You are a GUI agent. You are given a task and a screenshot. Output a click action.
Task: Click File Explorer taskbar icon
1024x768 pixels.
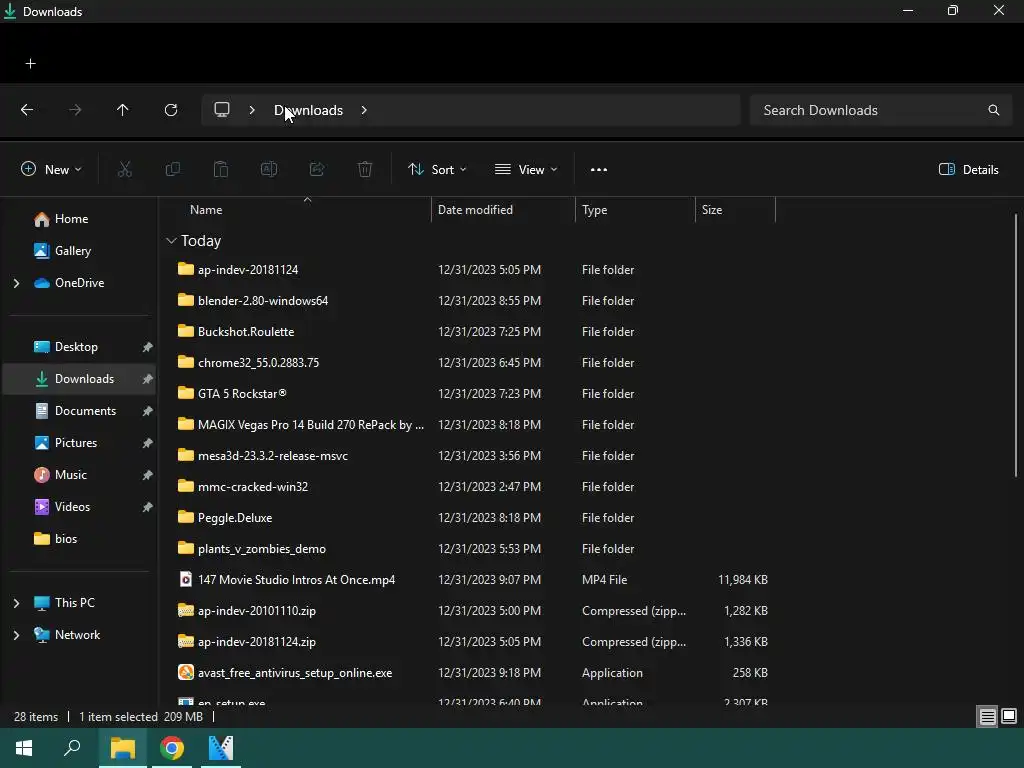[x=123, y=748]
